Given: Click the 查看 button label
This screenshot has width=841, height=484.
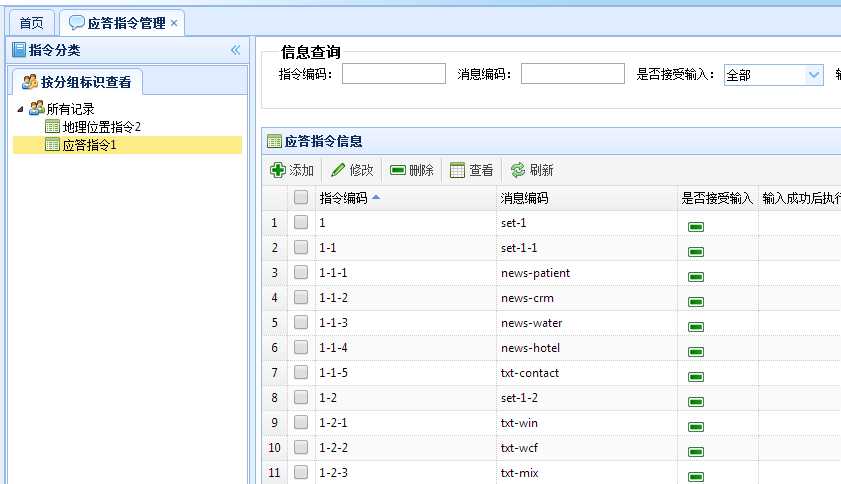Looking at the screenshot, I should point(481,170).
